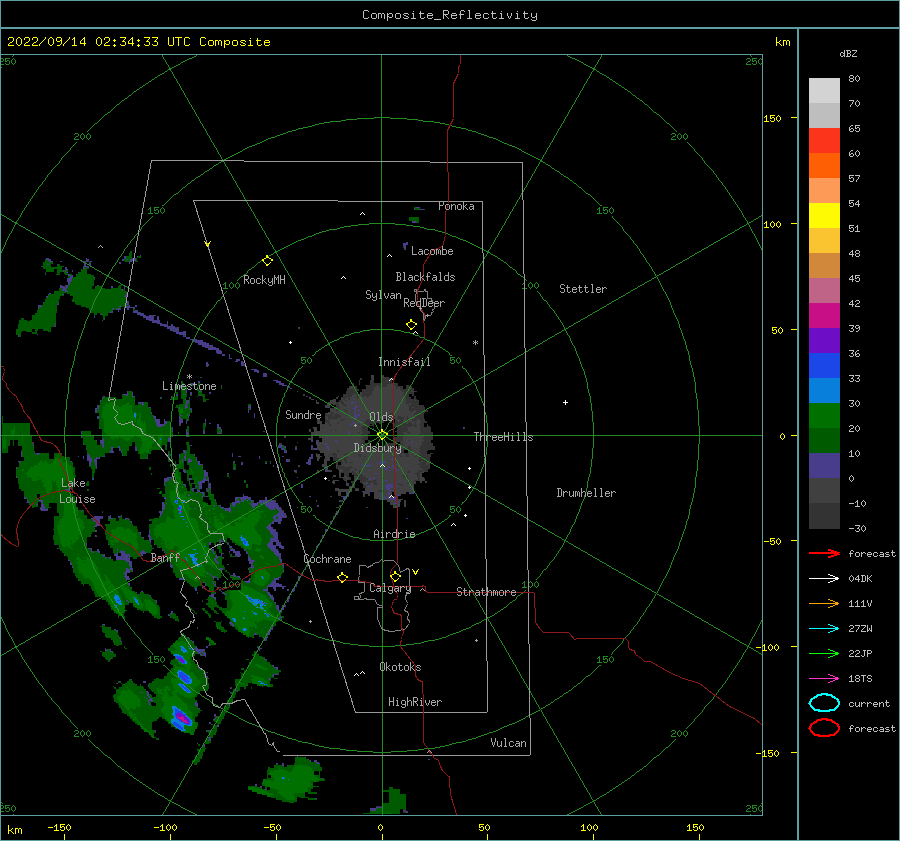Click the Stettler city label

pos(583,289)
